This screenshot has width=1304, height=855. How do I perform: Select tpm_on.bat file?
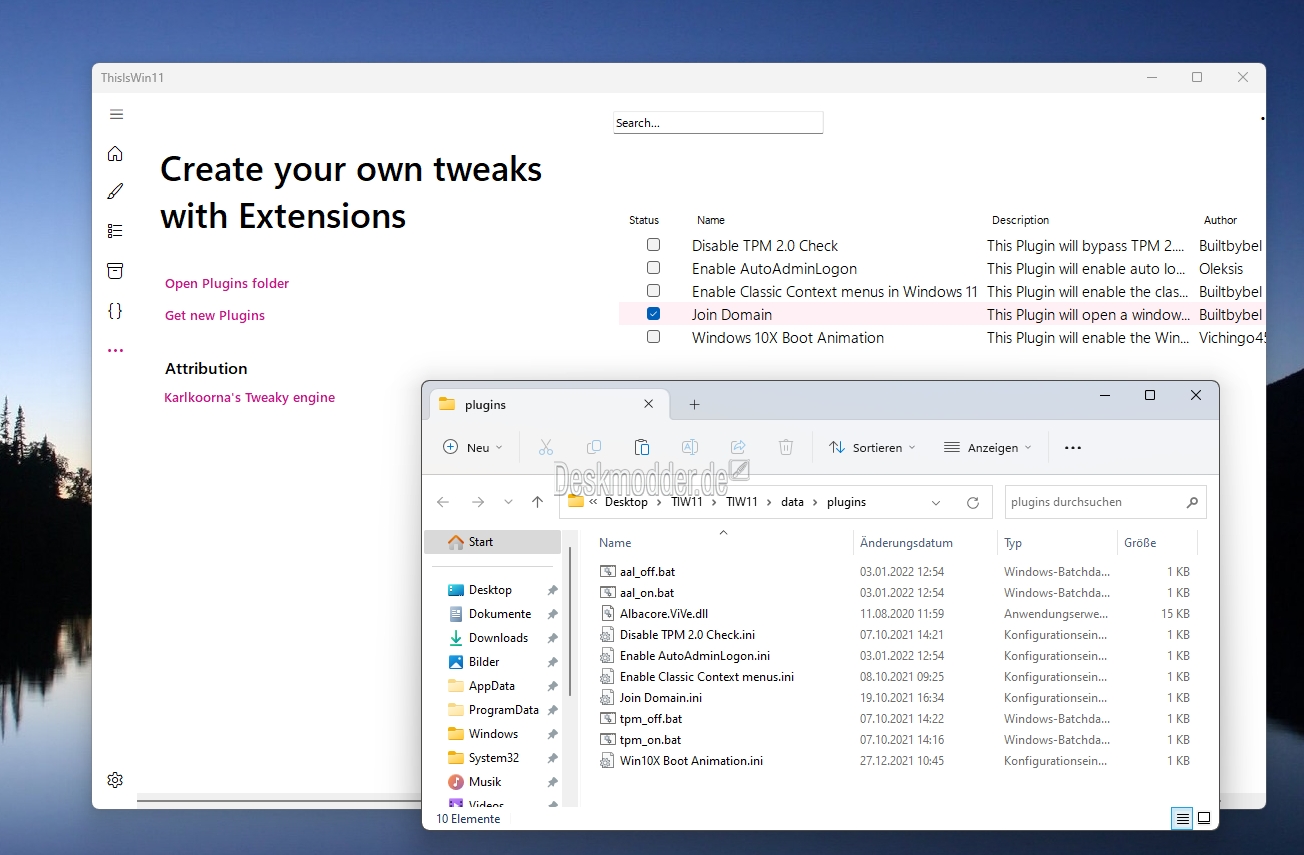(x=650, y=740)
